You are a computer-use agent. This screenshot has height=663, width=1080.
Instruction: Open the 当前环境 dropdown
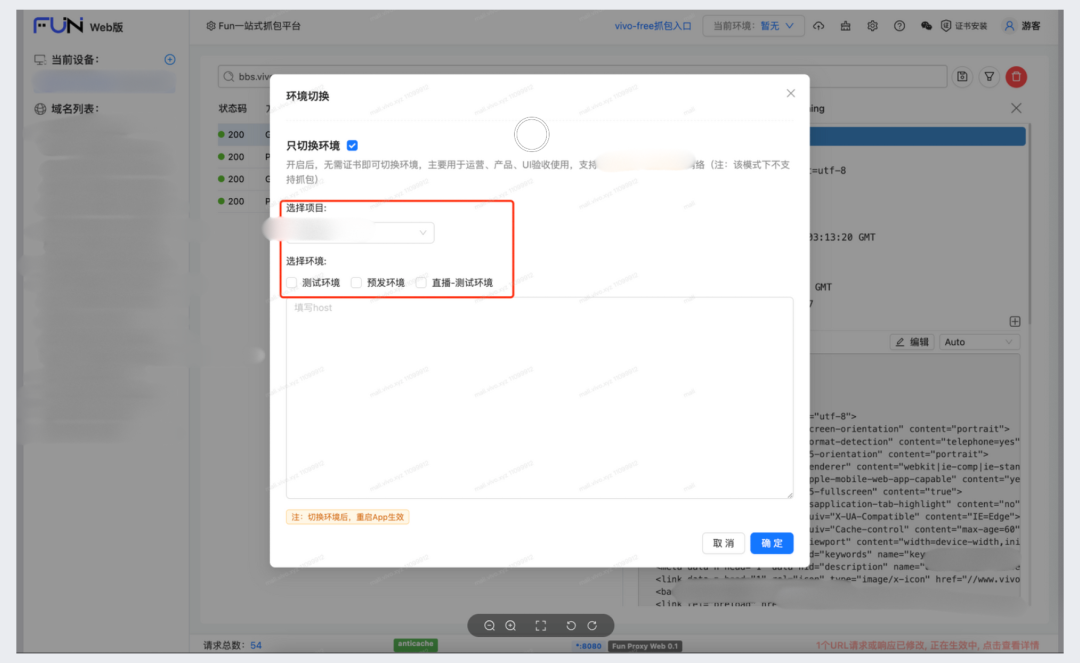[x=753, y=27]
